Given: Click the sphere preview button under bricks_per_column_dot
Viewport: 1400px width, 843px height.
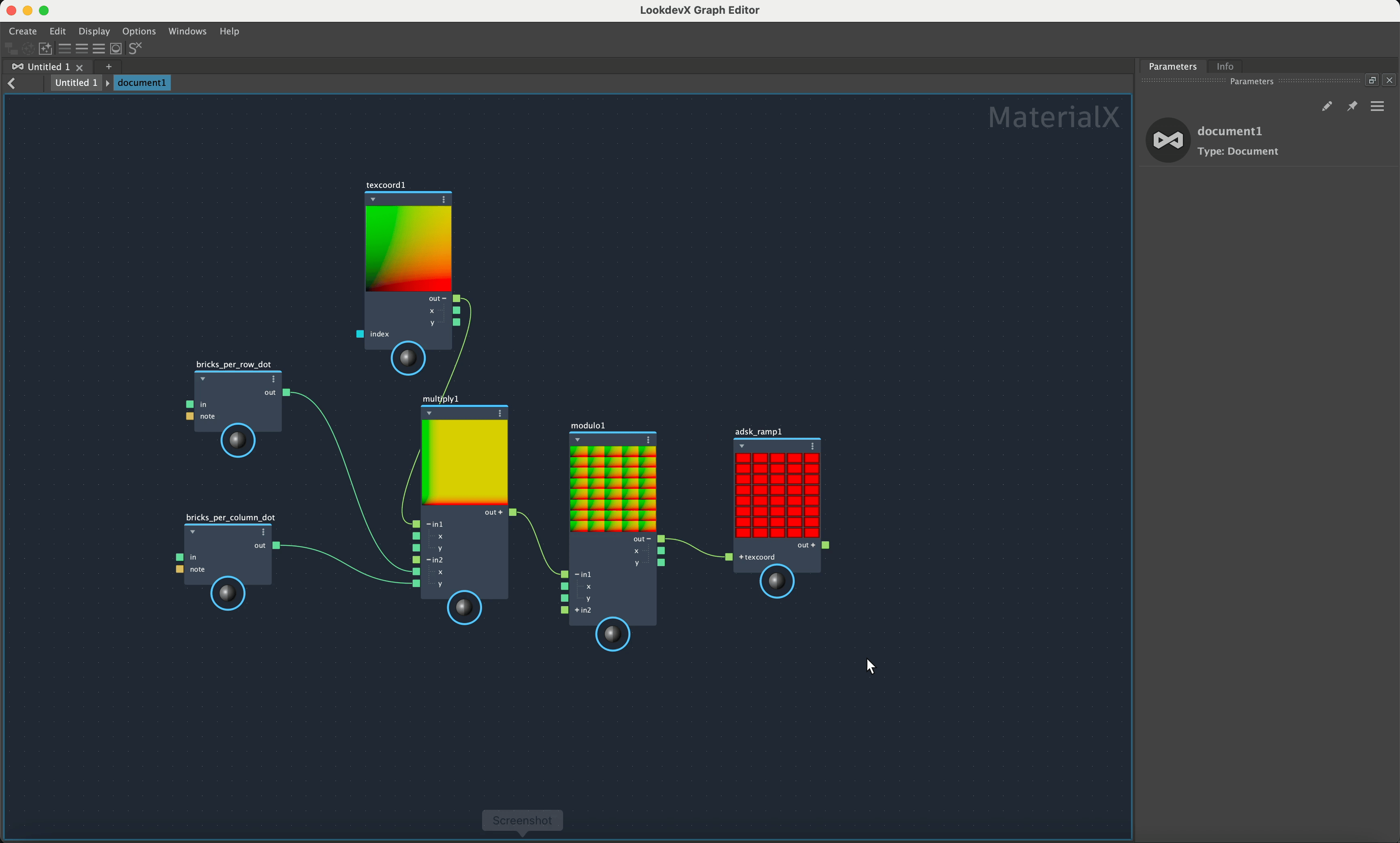Looking at the screenshot, I should click(227, 593).
